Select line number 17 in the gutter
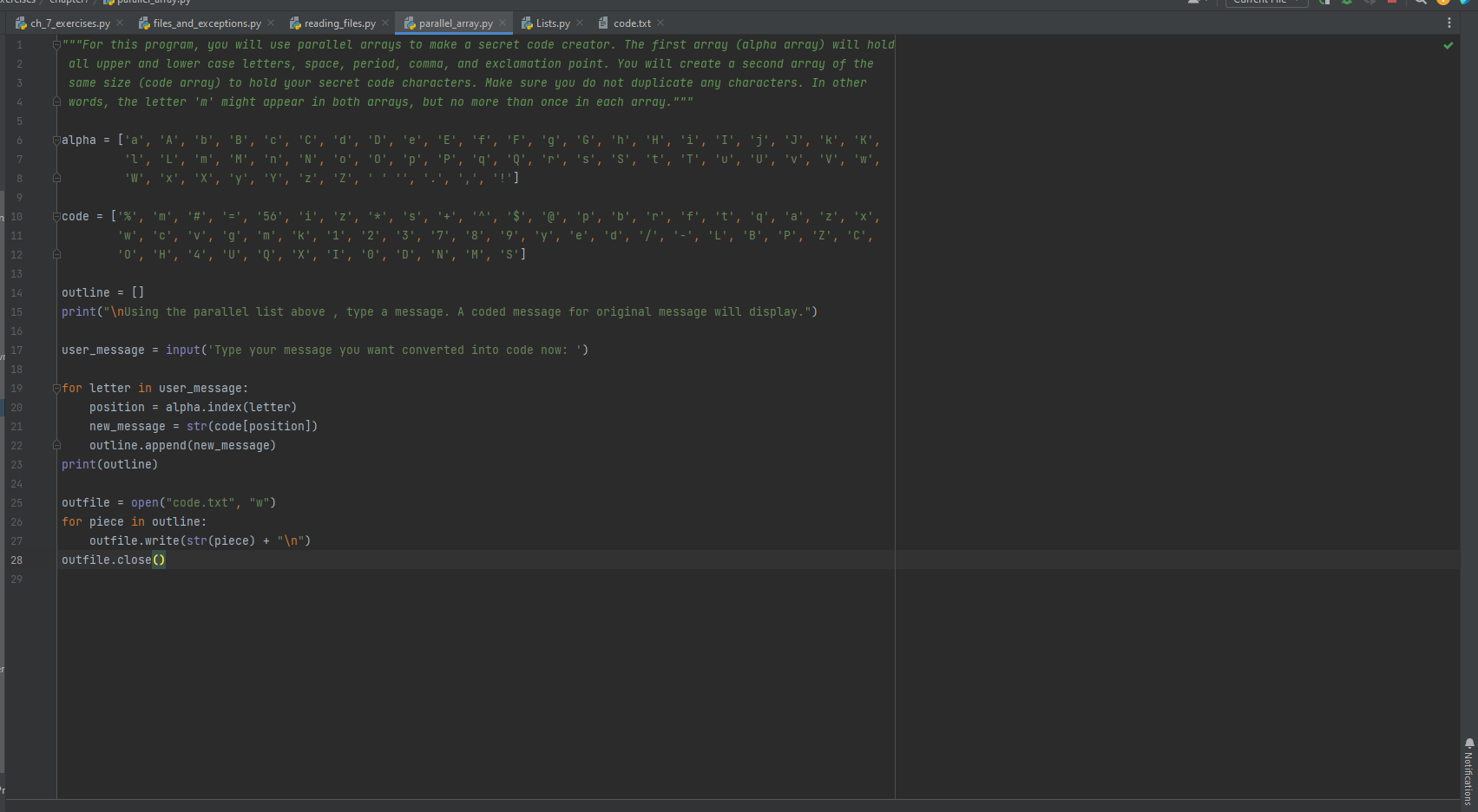Viewport: 1478px width, 812px height. point(16,350)
